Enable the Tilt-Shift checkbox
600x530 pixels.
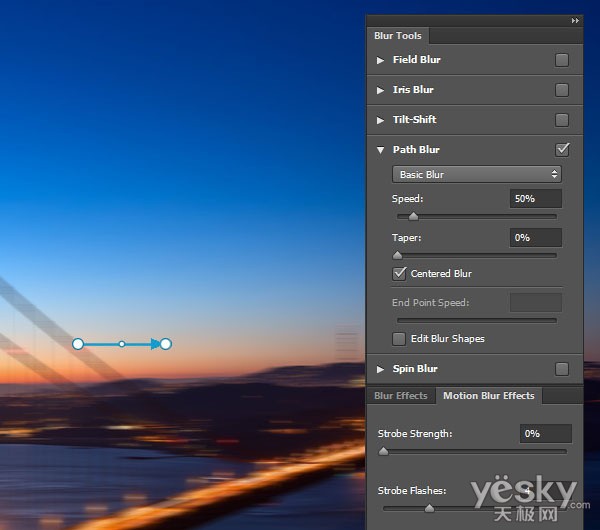(561, 120)
